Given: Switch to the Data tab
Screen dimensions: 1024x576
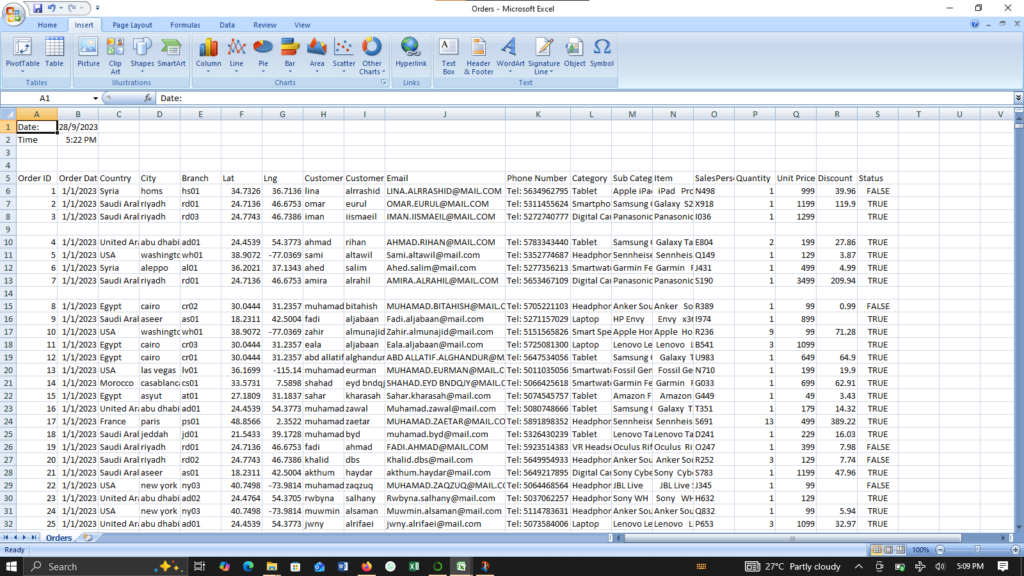Looking at the screenshot, I should (x=227, y=25).
